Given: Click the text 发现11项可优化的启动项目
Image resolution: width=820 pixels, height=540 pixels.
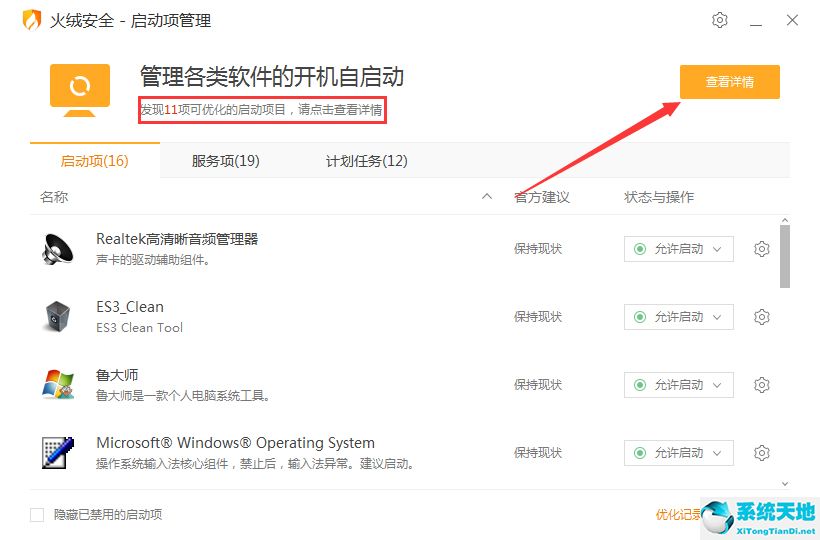Looking at the screenshot, I should coord(213,110).
